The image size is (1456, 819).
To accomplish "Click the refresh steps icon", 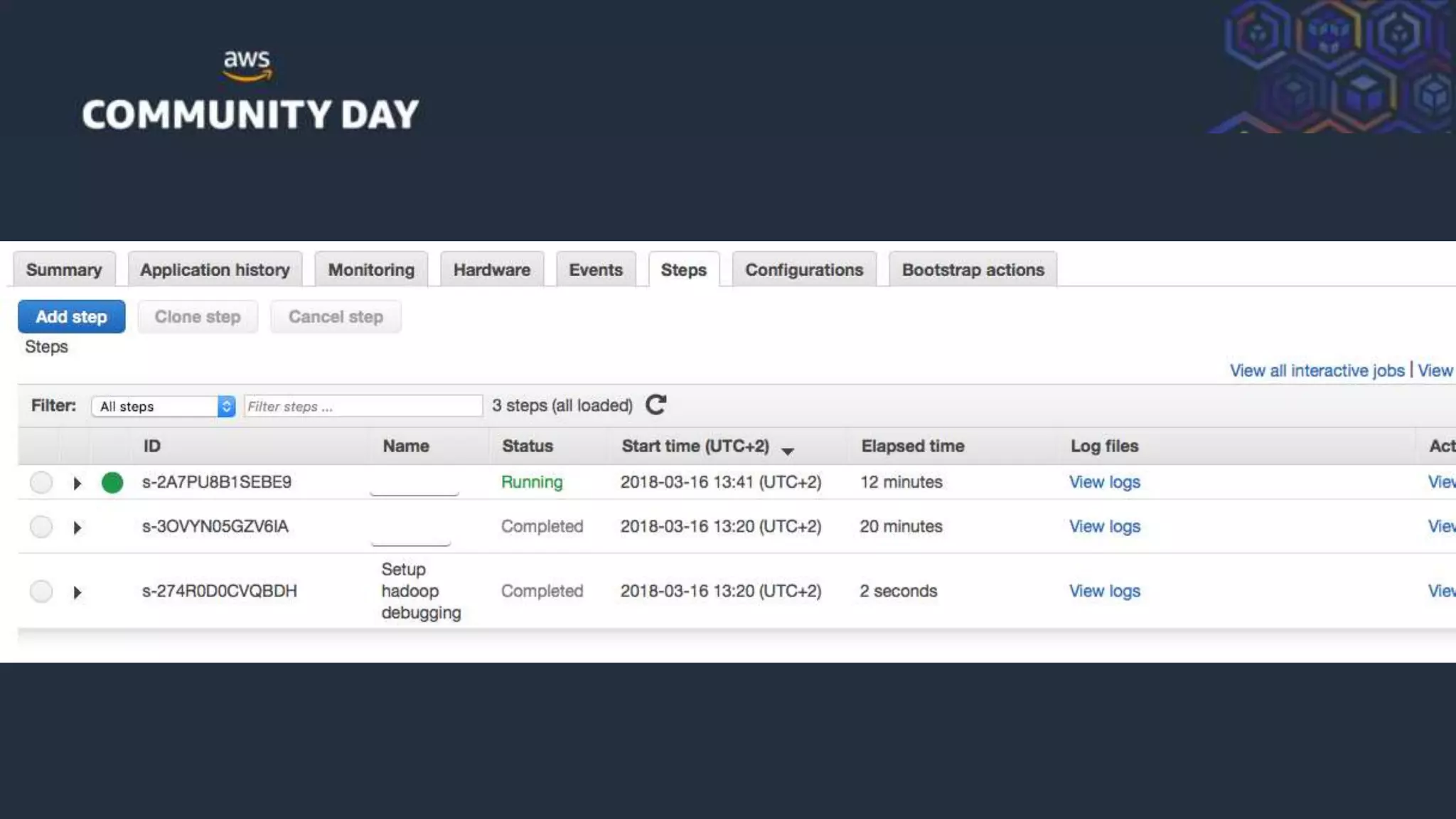I will (x=655, y=405).
